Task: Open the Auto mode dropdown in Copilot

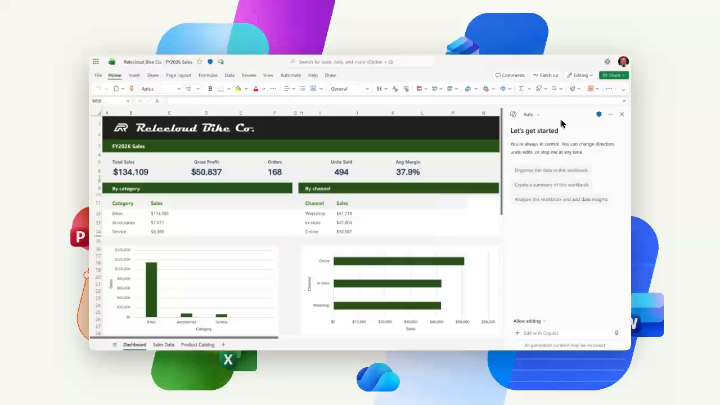Action: [531, 114]
